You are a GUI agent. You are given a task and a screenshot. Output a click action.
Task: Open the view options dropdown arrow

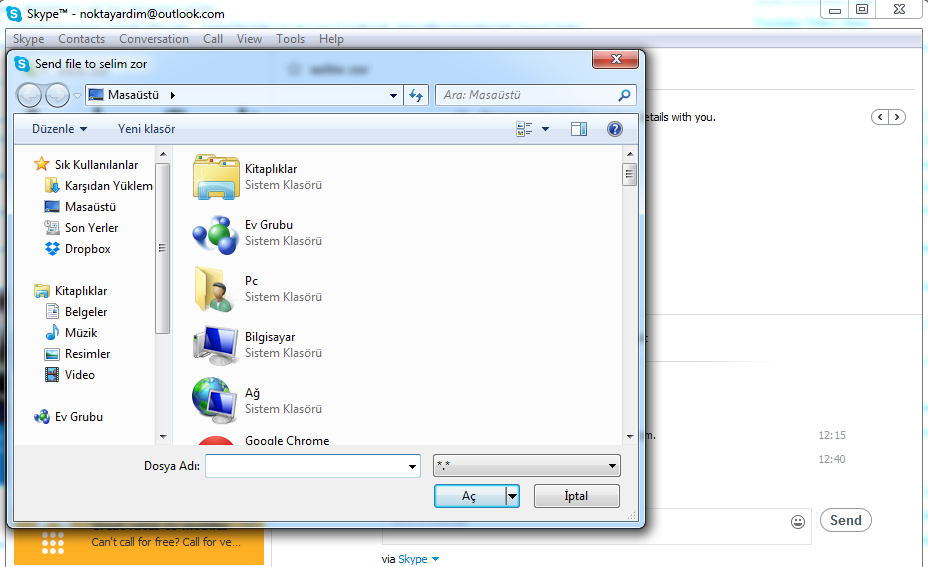coord(545,129)
